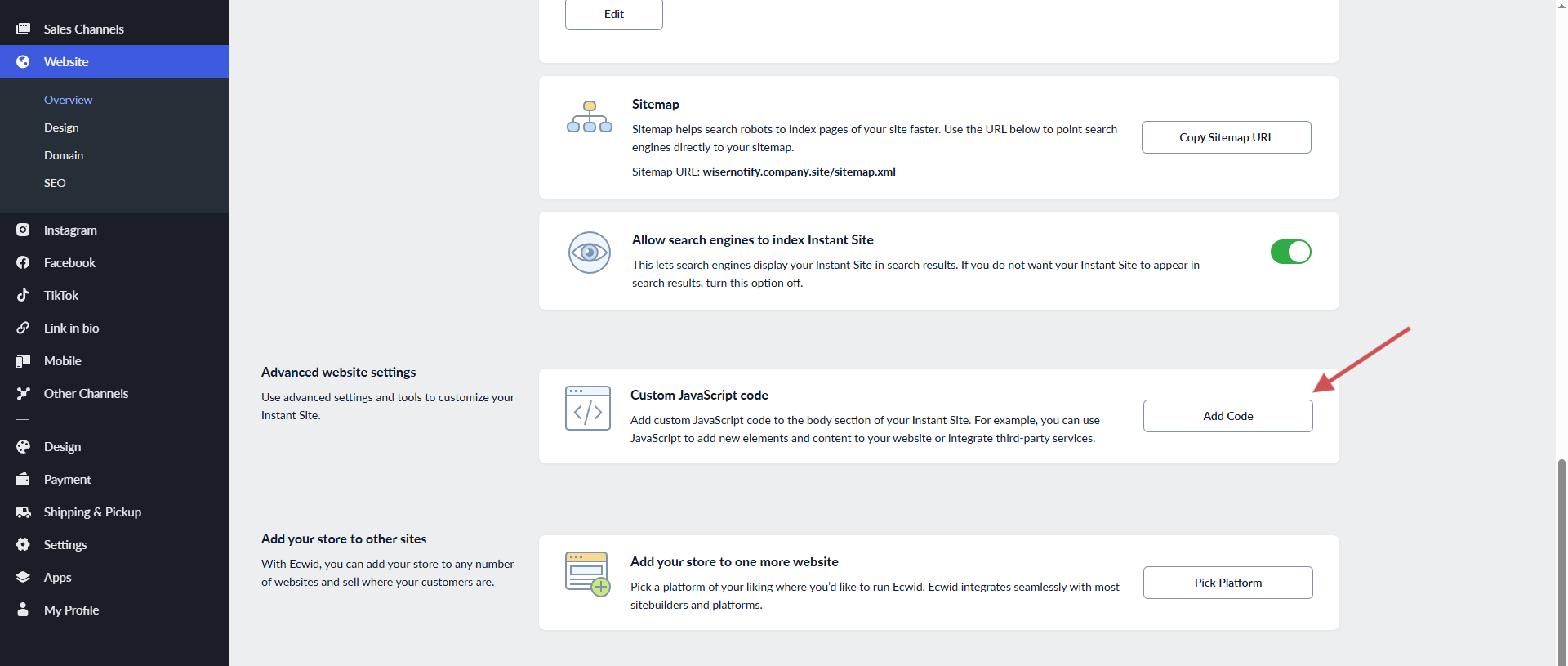Open Sales Channels in sidebar
1568x666 pixels.
83,29
